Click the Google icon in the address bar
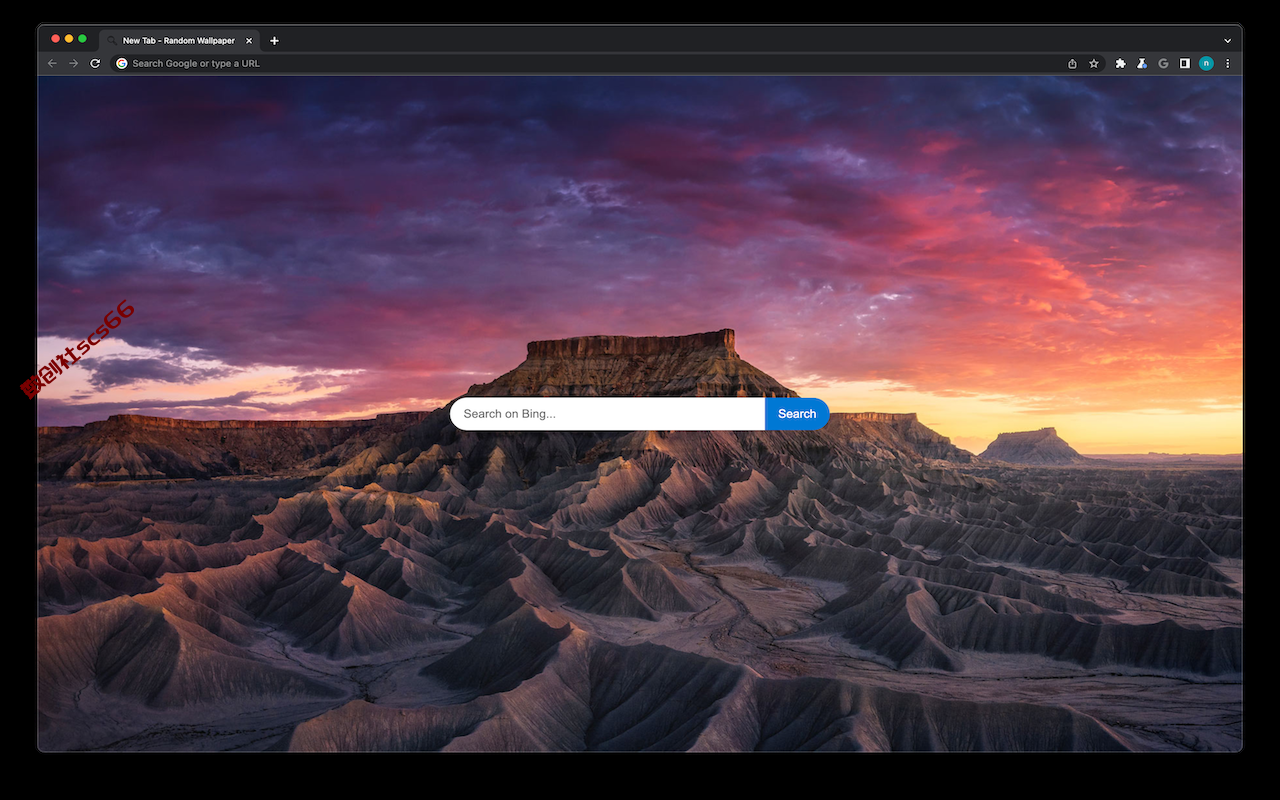The height and width of the screenshot is (800, 1280). point(122,63)
